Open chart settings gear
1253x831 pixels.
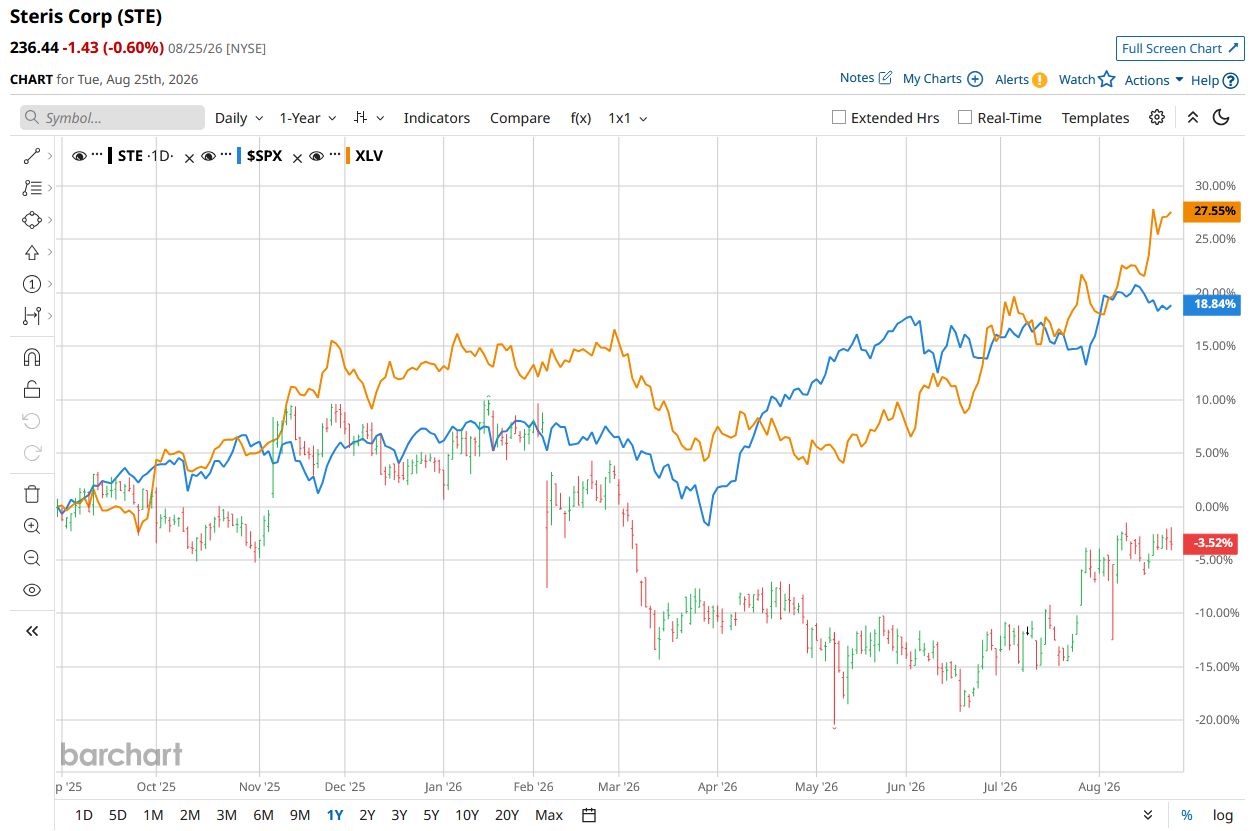(x=1157, y=117)
